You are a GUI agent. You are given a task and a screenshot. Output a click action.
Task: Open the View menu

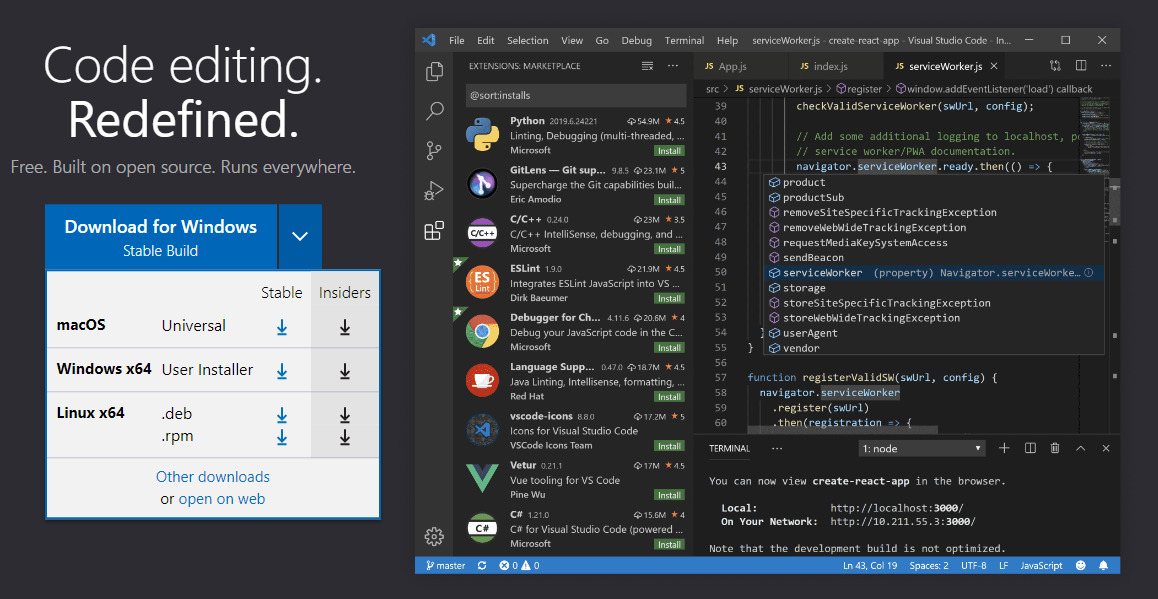572,41
